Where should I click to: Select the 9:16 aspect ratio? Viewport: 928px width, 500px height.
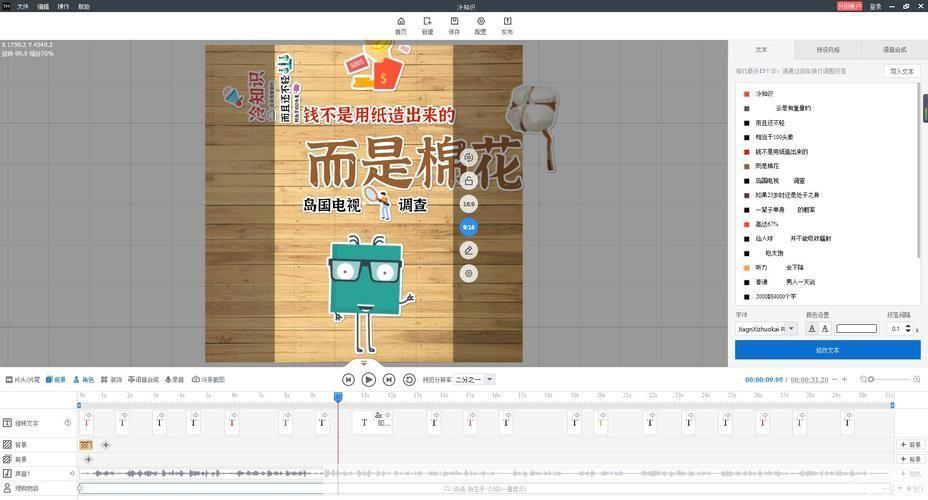(469, 227)
